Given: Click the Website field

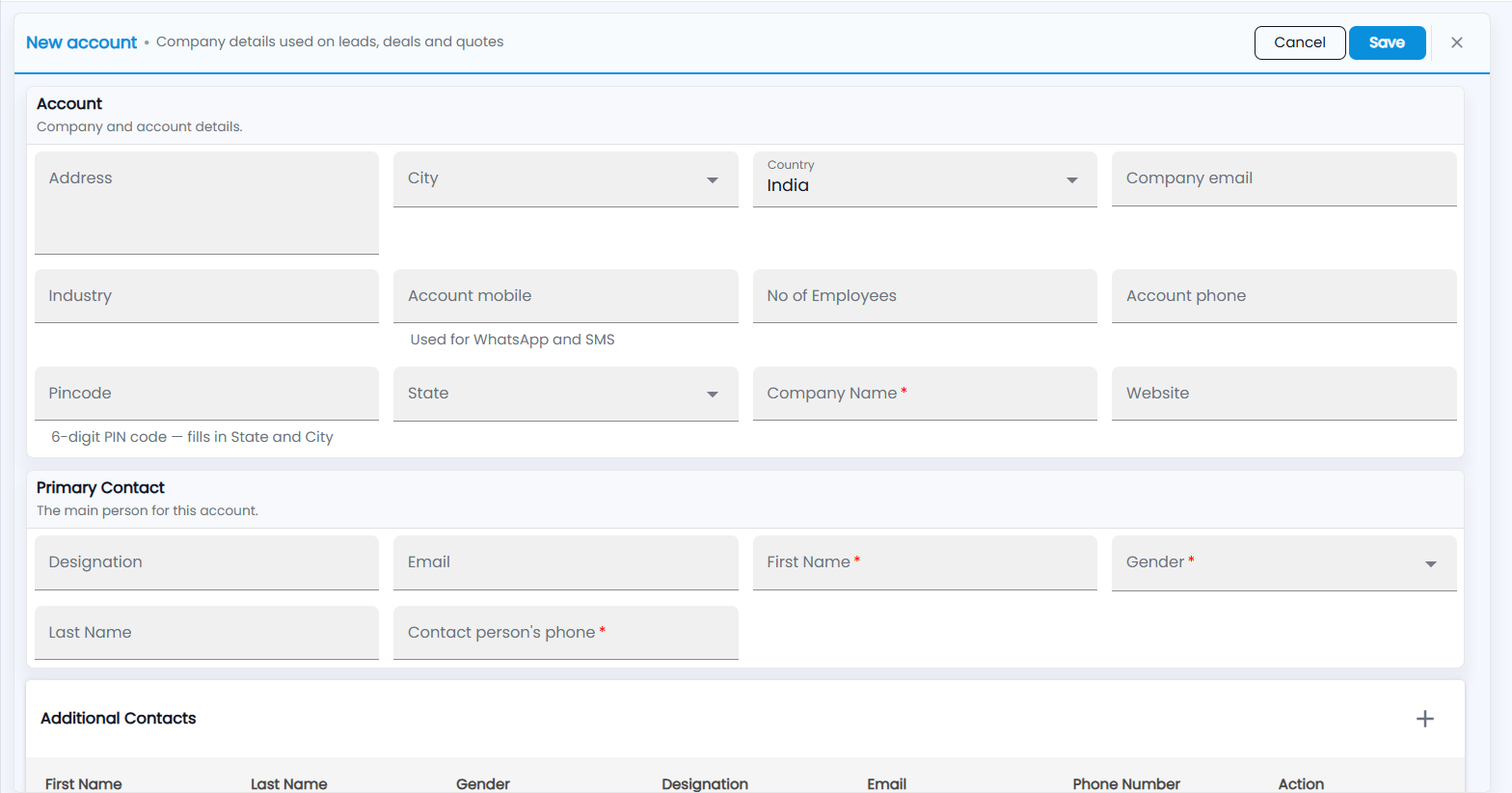Looking at the screenshot, I should 1283,394.
